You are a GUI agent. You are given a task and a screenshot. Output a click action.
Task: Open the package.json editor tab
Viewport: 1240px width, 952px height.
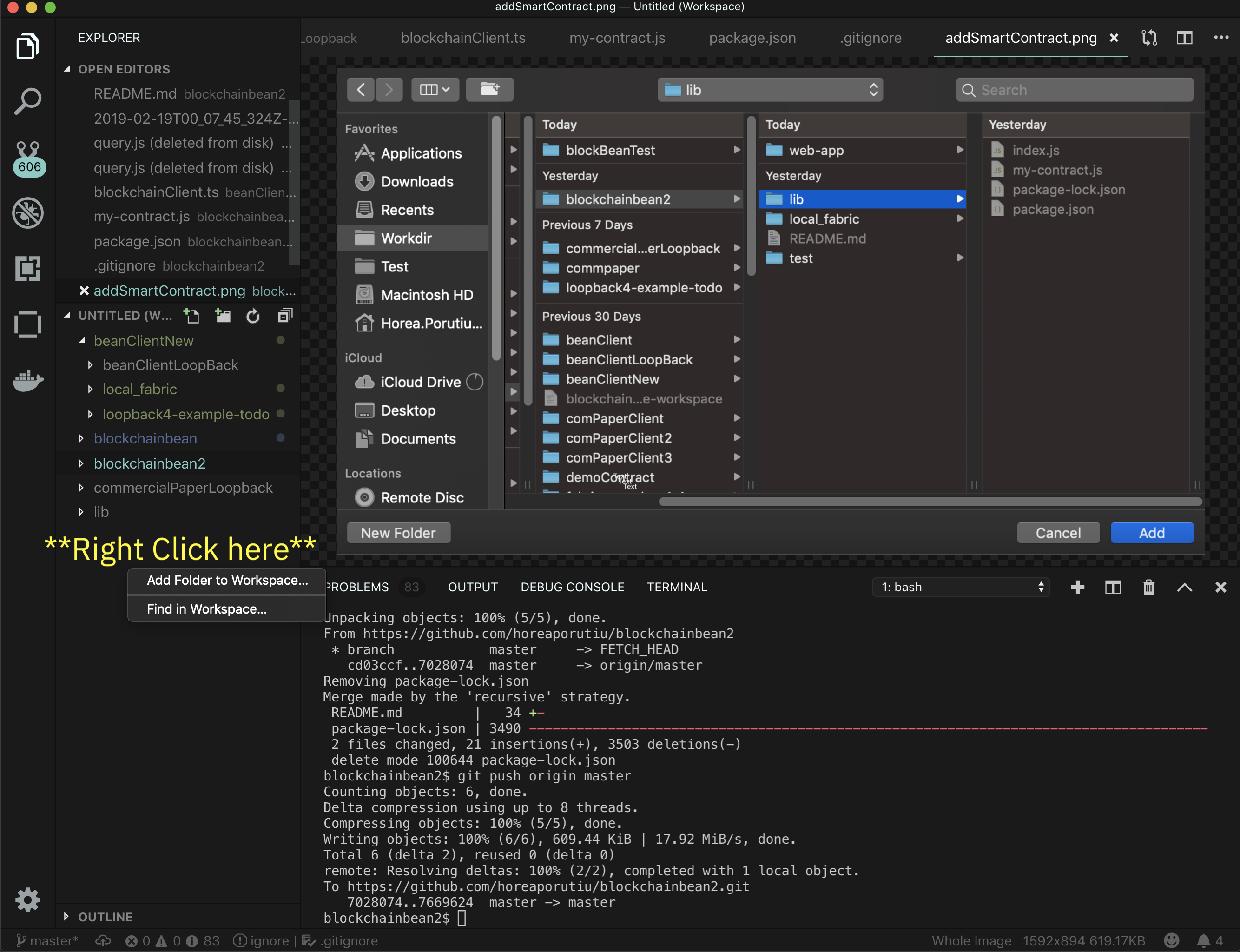752,38
